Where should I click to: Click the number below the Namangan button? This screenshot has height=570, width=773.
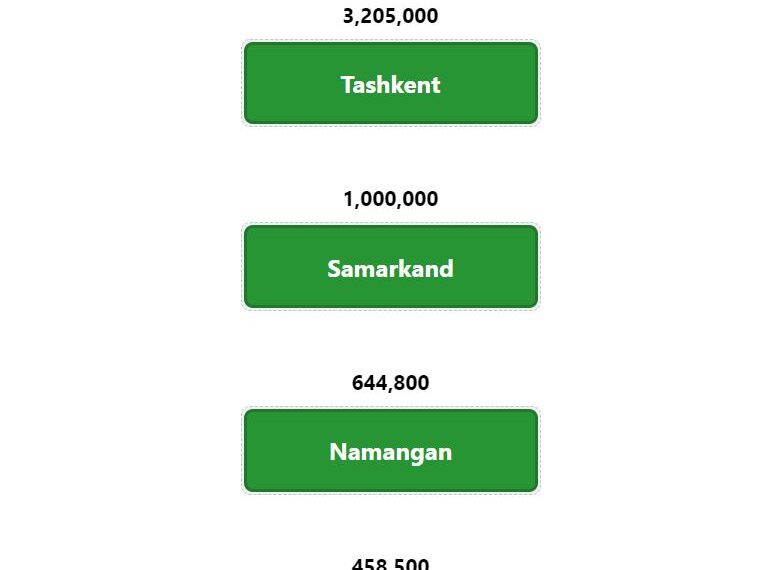[390, 564]
